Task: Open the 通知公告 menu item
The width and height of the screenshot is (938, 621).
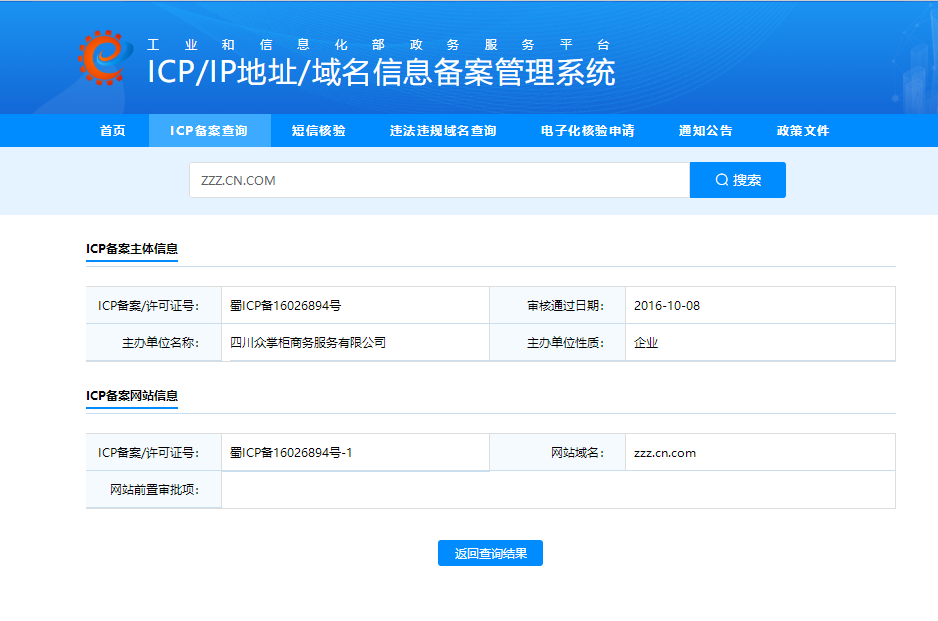Action: click(705, 130)
